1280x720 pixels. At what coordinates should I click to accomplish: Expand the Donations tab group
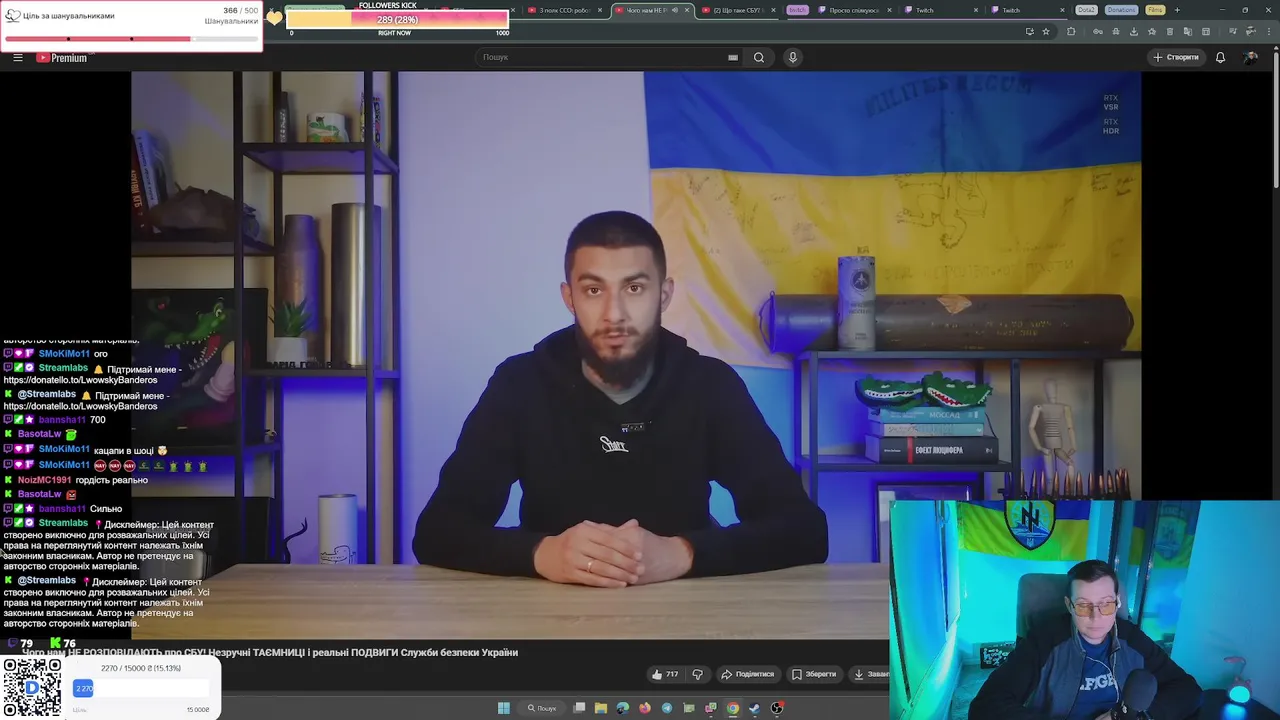tap(1121, 10)
